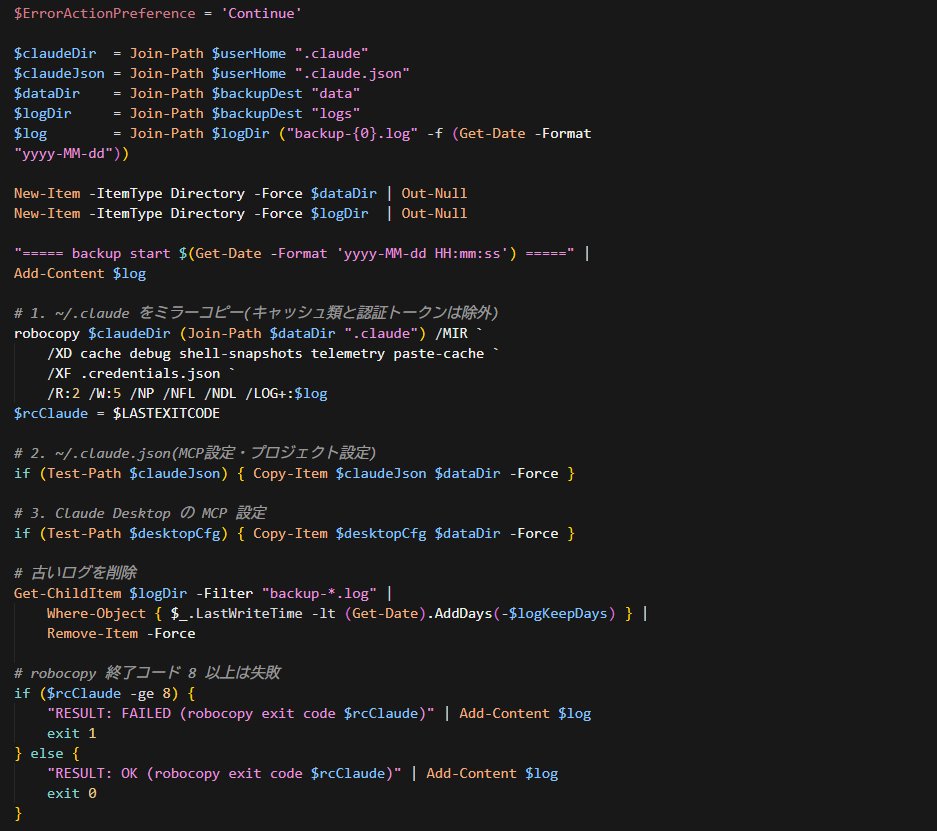The height and width of the screenshot is (831, 937).
Task: Click Copy-Item on the $desktopCfg line
Action: click(290, 533)
